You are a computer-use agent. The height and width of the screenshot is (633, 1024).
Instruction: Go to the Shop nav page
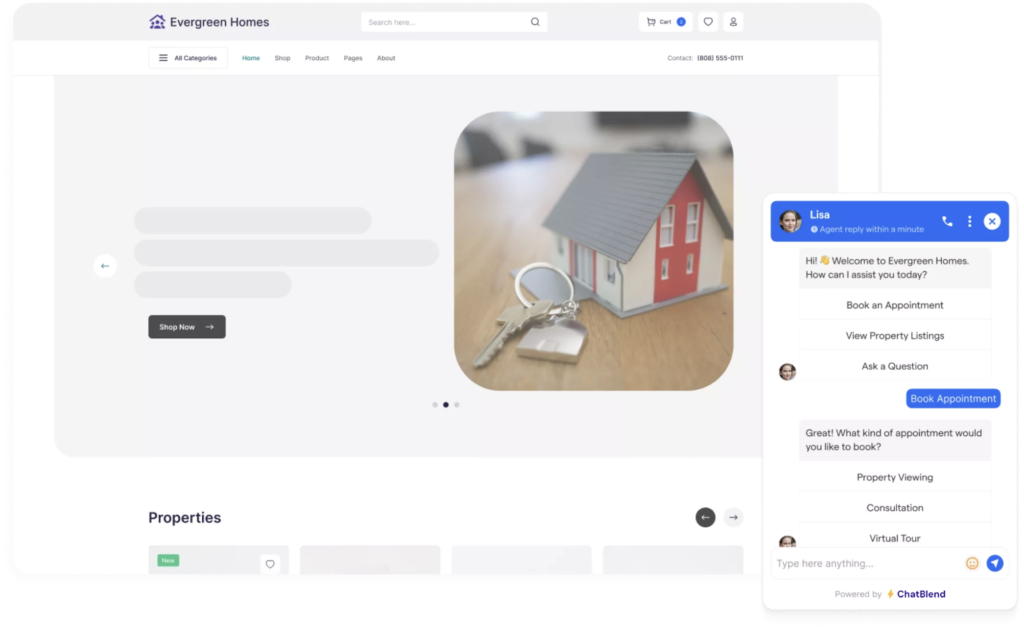[x=282, y=58]
